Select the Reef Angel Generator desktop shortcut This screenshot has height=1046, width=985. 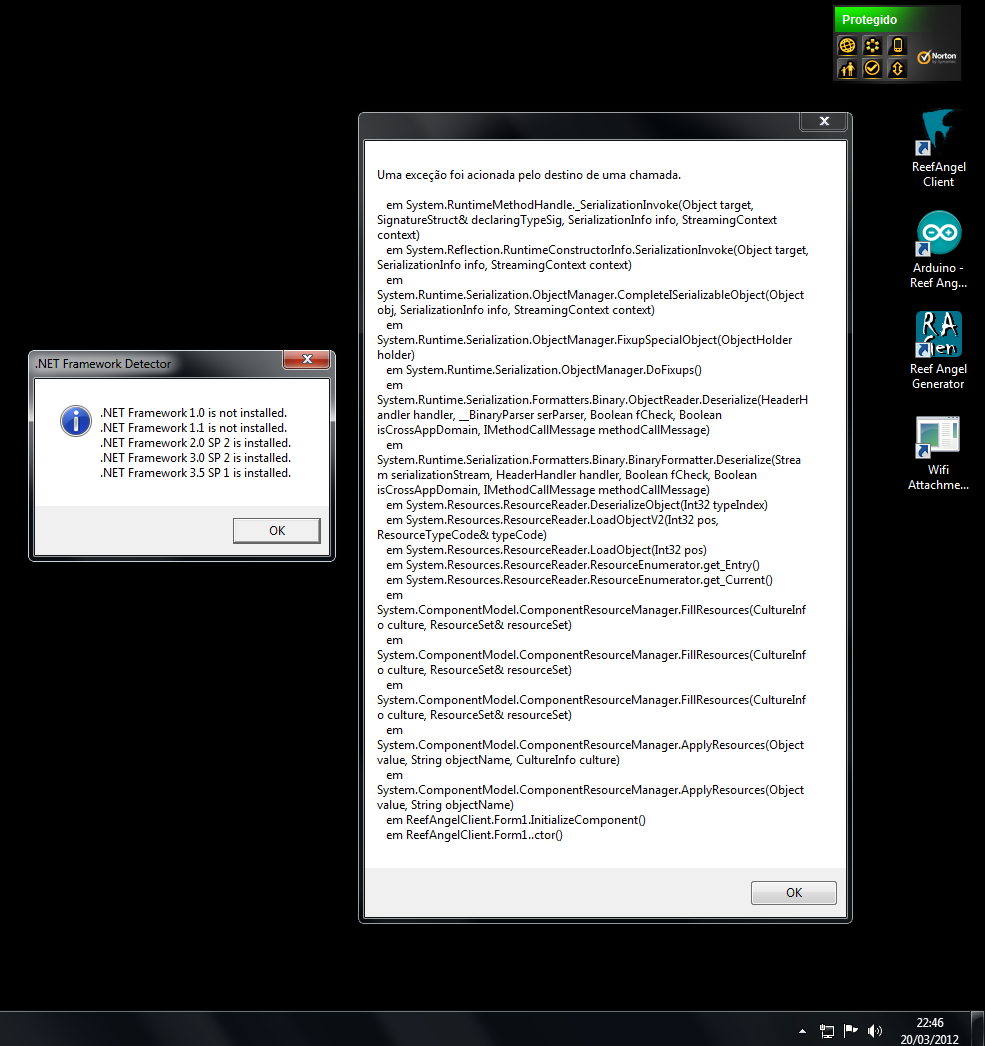938,351
